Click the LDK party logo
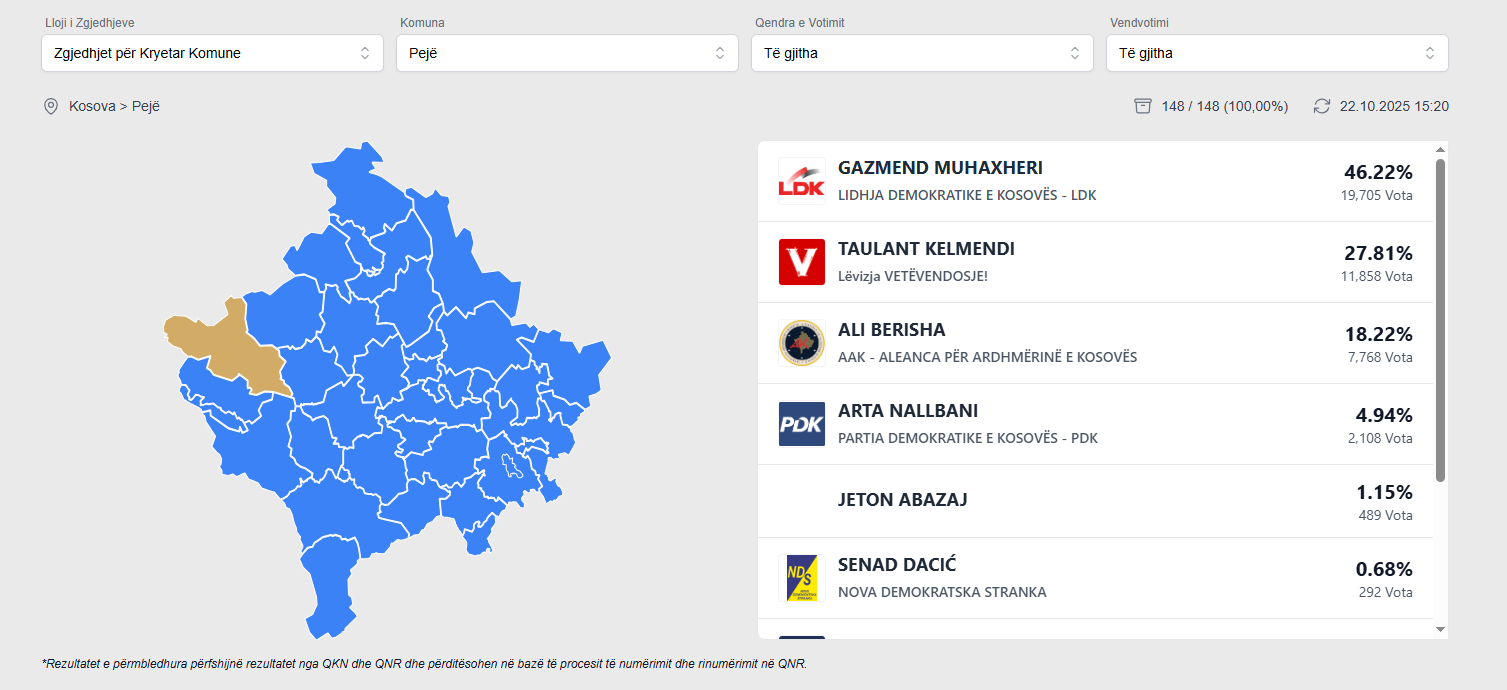Image resolution: width=1507 pixels, height=690 pixels. coord(801,181)
